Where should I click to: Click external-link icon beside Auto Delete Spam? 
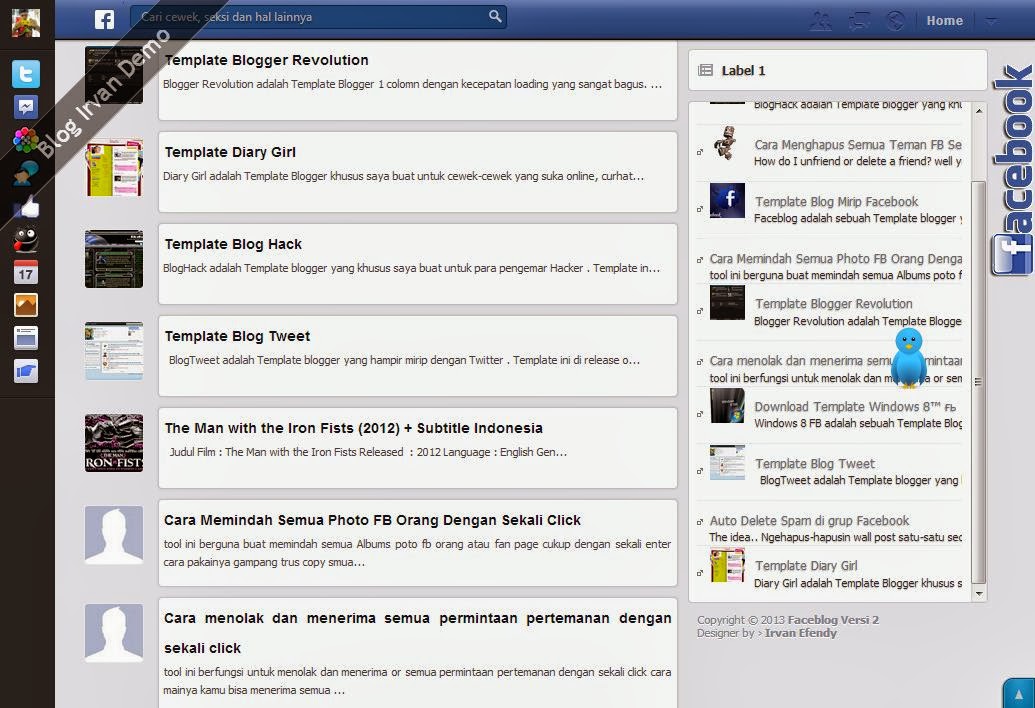click(700, 522)
